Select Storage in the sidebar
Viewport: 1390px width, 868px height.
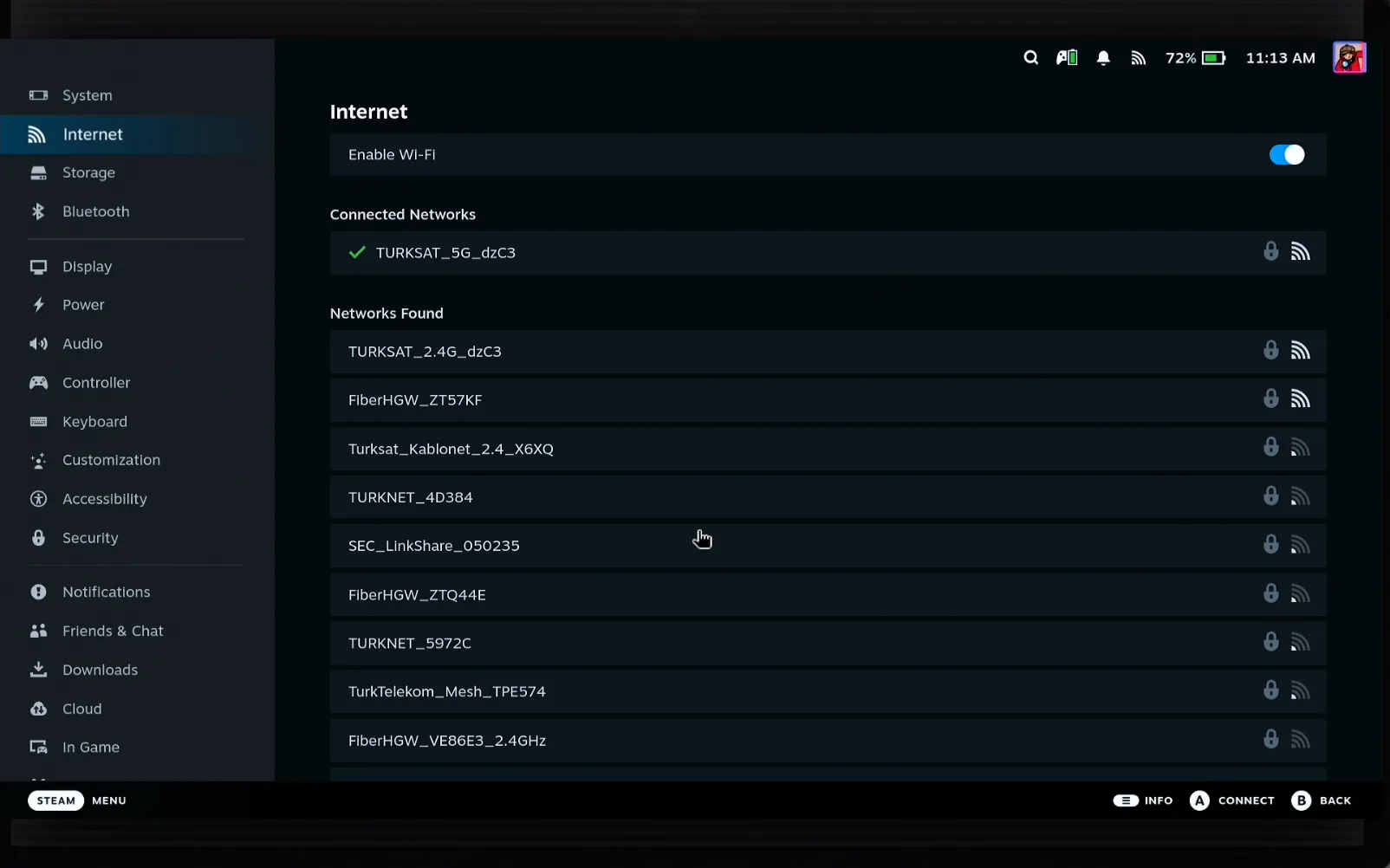(137, 172)
